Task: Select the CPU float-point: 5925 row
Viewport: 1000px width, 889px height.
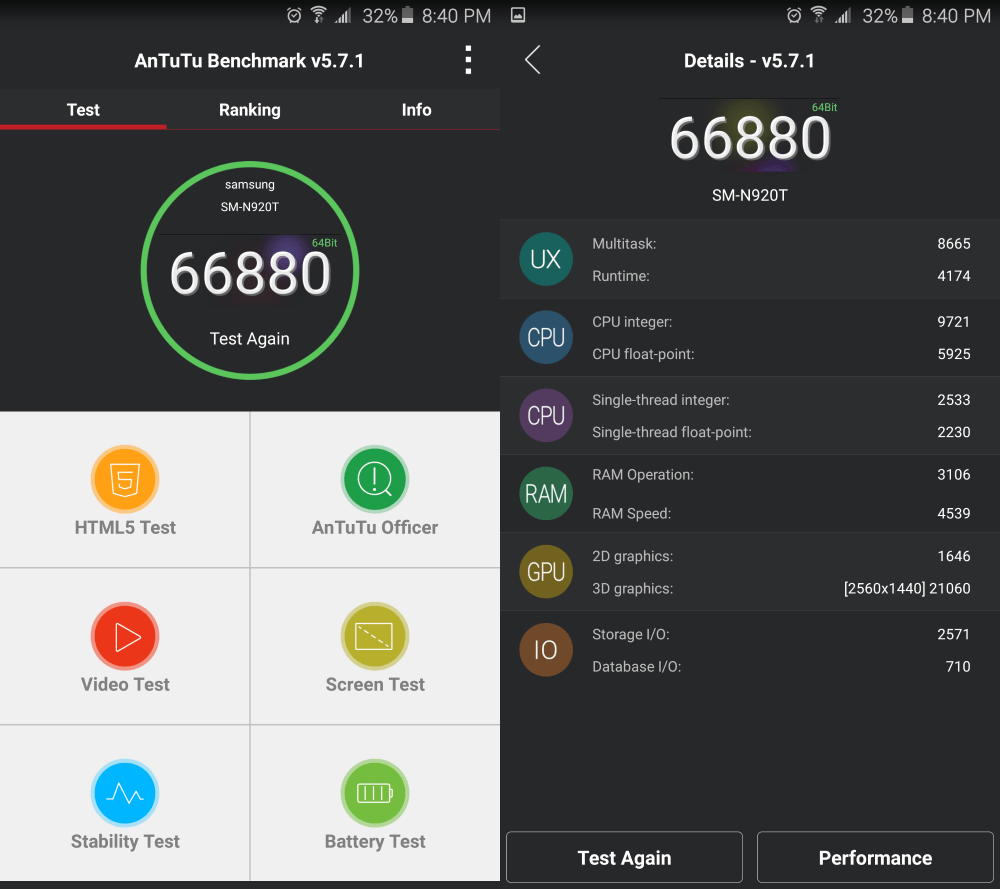Action: (781, 354)
